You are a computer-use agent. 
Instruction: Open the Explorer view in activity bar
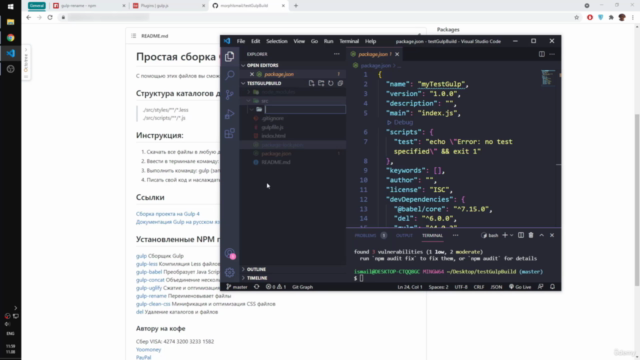pos(229,56)
